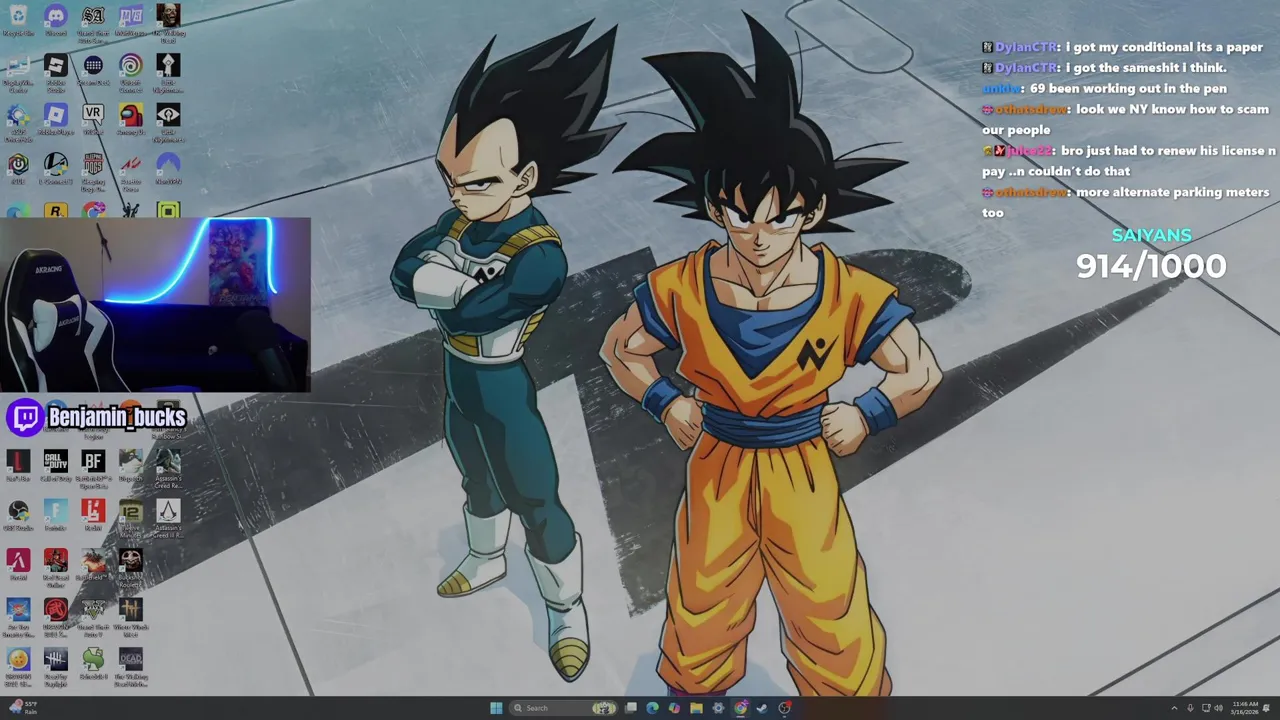Launch the Roblox Player shortcut
Image resolution: width=1280 pixels, height=720 pixels.
point(56,119)
